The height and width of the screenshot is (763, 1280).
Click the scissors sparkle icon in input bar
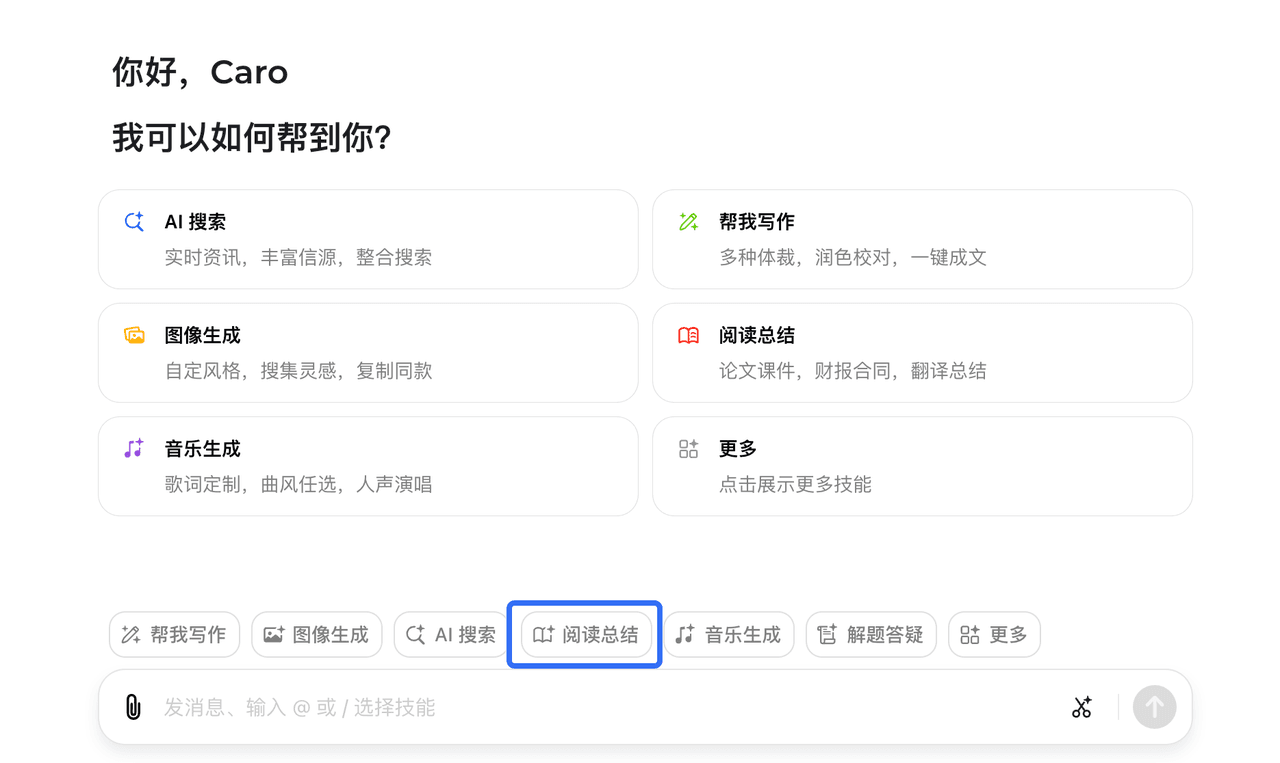1082,707
